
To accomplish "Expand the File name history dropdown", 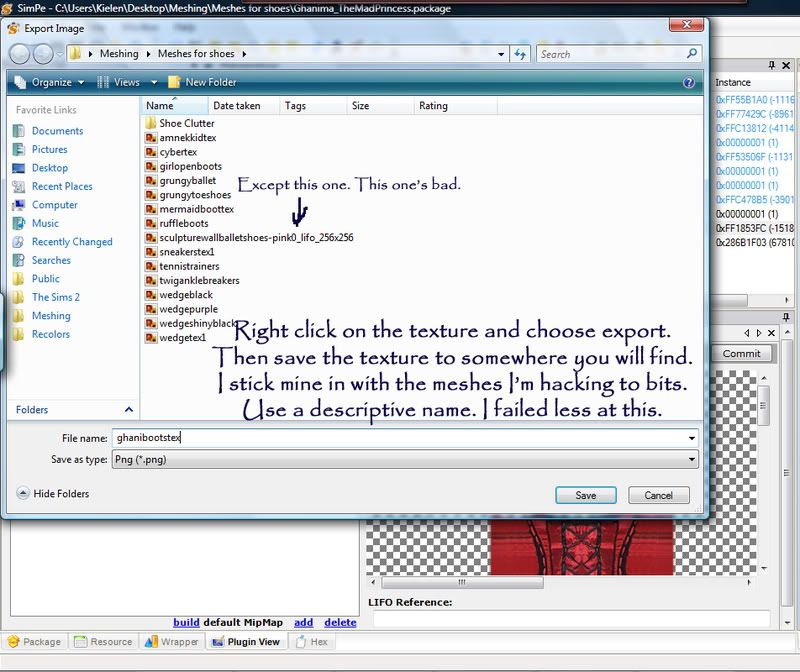I will point(691,438).
